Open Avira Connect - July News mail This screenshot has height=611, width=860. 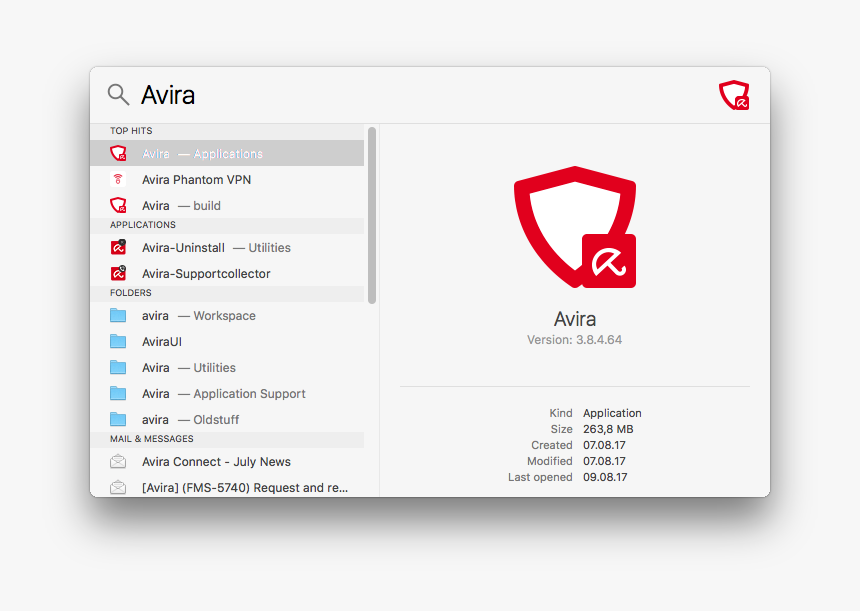tap(227, 462)
